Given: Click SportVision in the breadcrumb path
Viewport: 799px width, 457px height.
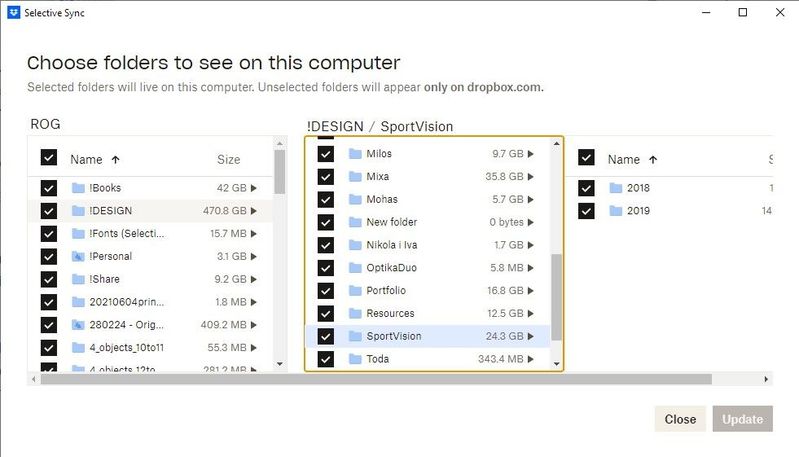Looking at the screenshot, I should [417, 126].
